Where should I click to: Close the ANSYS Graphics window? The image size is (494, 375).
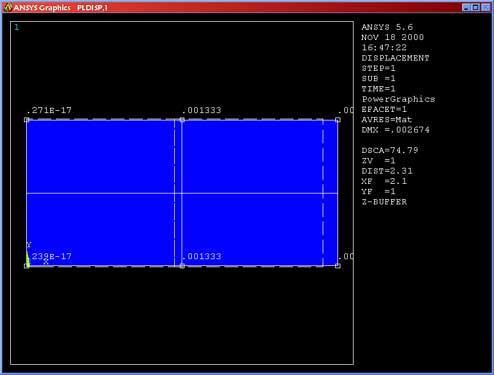point(486,7)
